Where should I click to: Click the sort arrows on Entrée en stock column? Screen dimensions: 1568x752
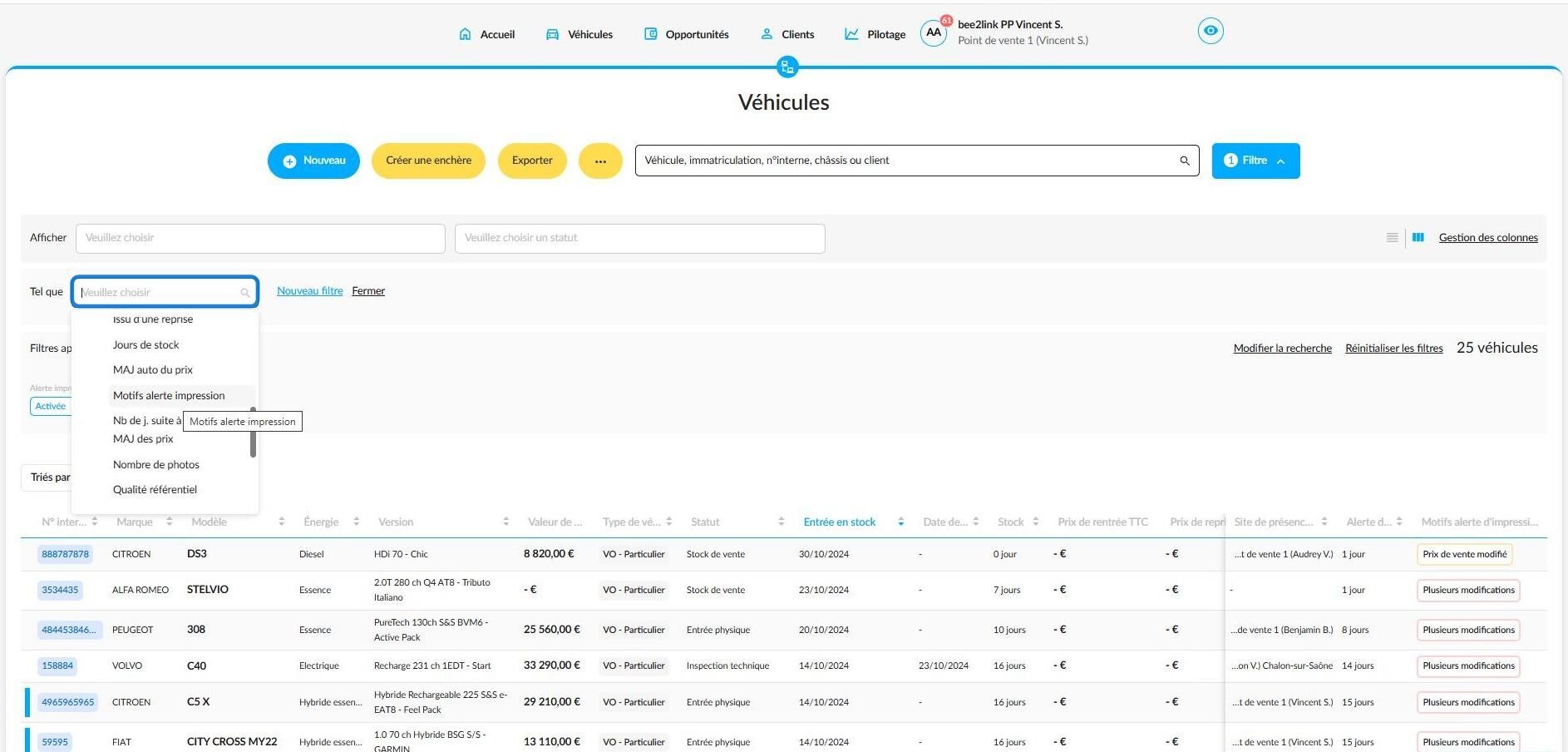coord(900,522)
